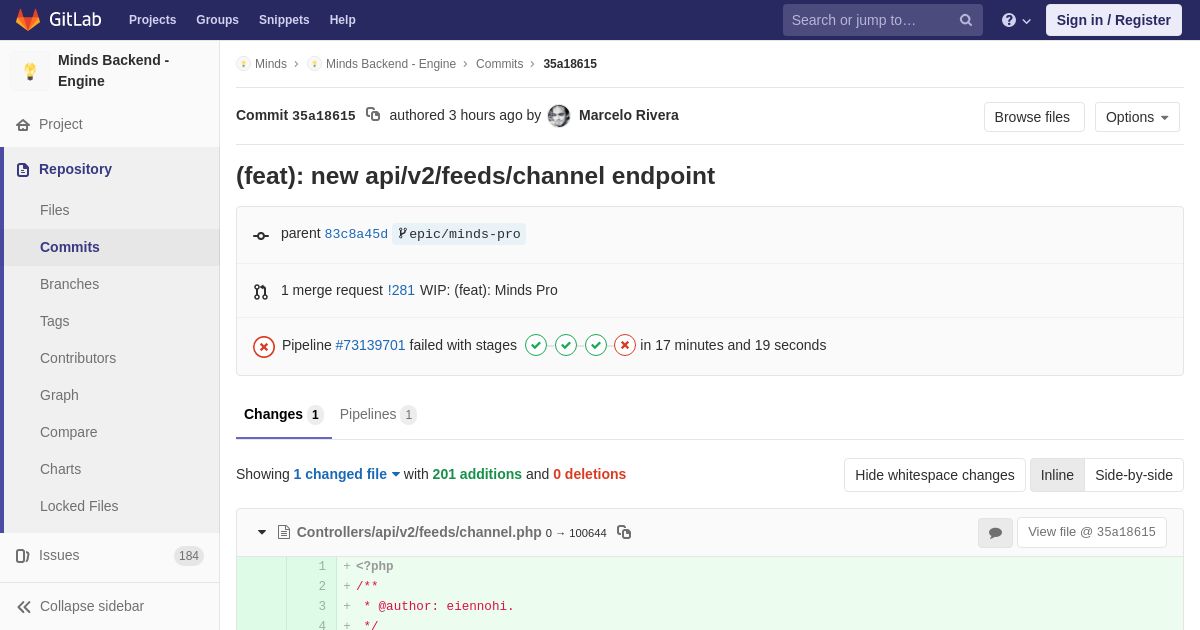Click author name Marcelo Rivera

[629, 115]
